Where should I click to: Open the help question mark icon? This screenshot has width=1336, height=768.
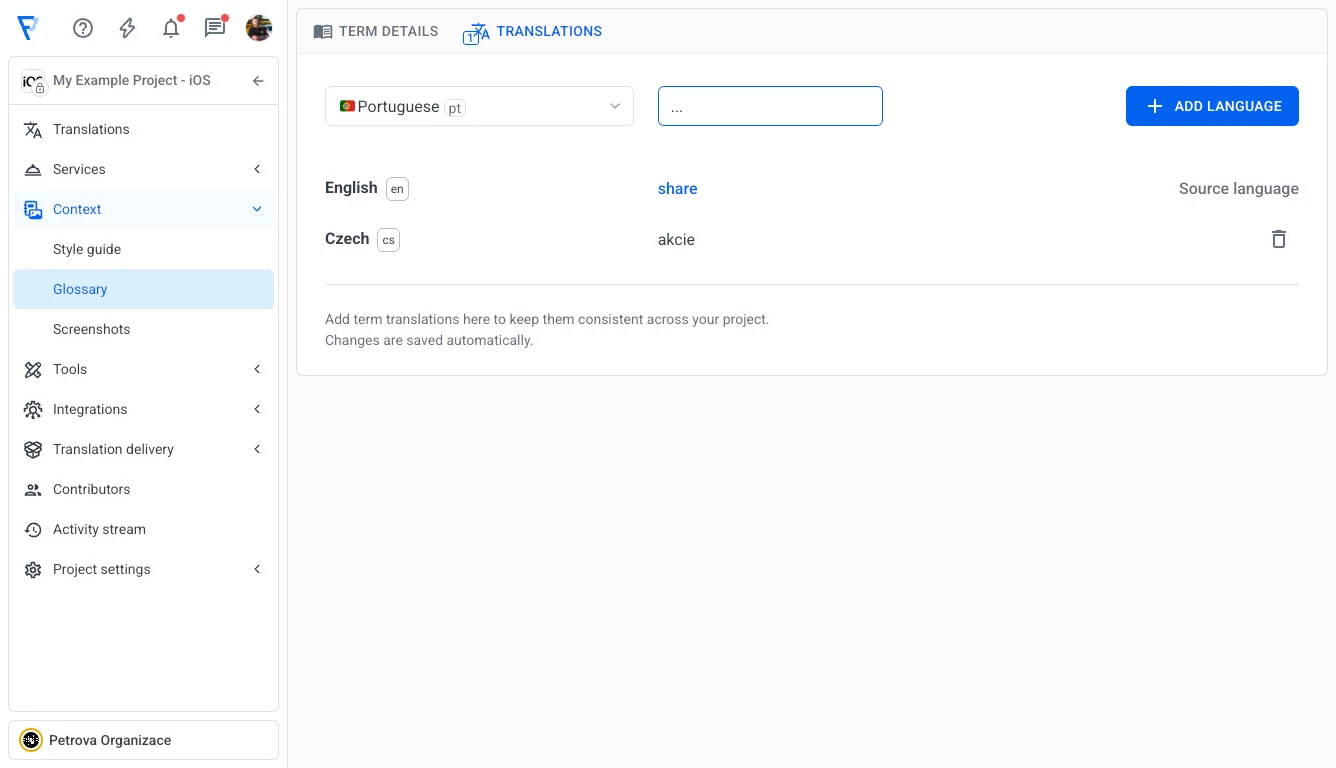coord(82,28)
